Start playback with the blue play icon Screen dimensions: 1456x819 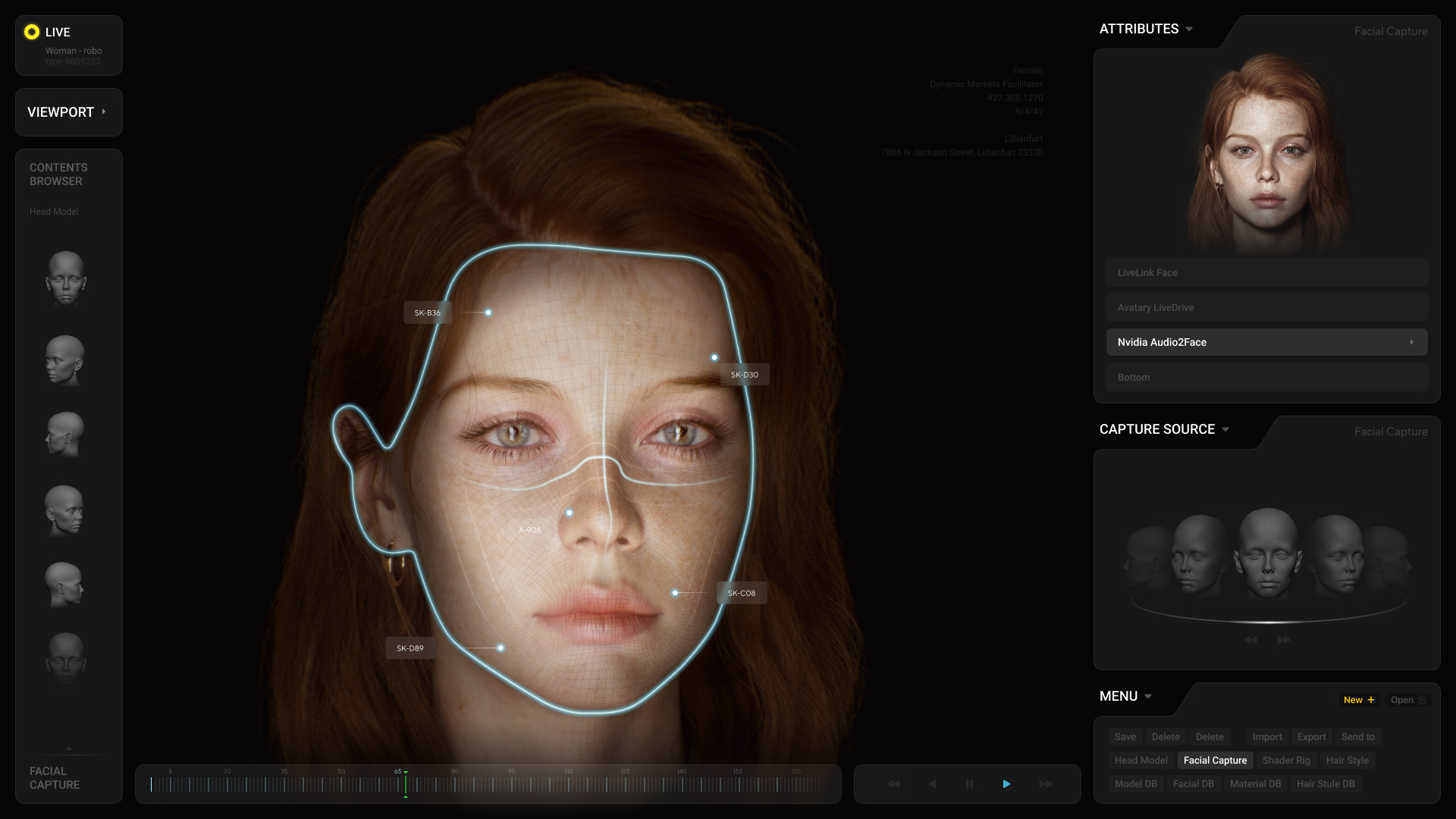tap(1006, 784)
